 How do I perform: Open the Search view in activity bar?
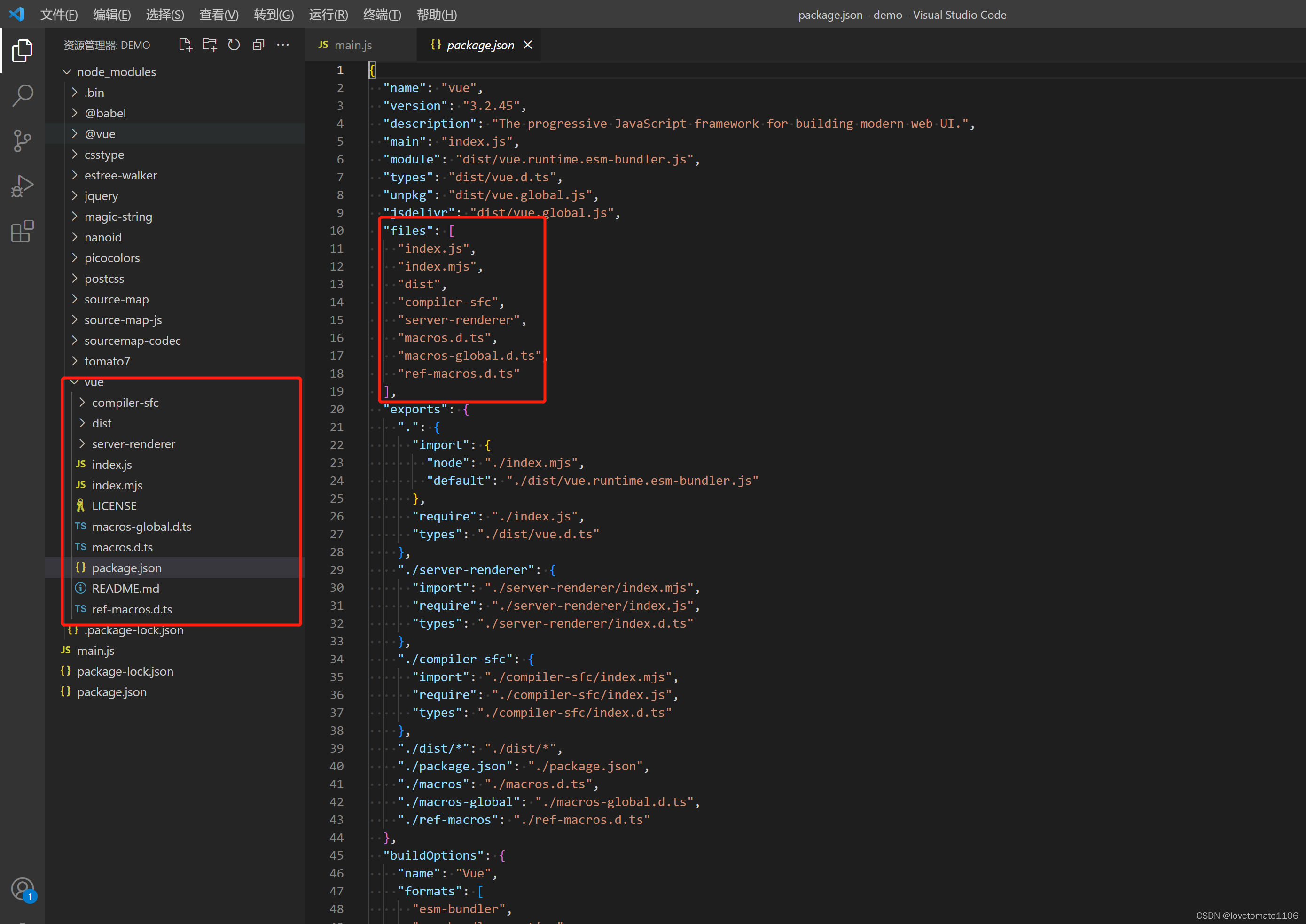click(x=22, y=95)
